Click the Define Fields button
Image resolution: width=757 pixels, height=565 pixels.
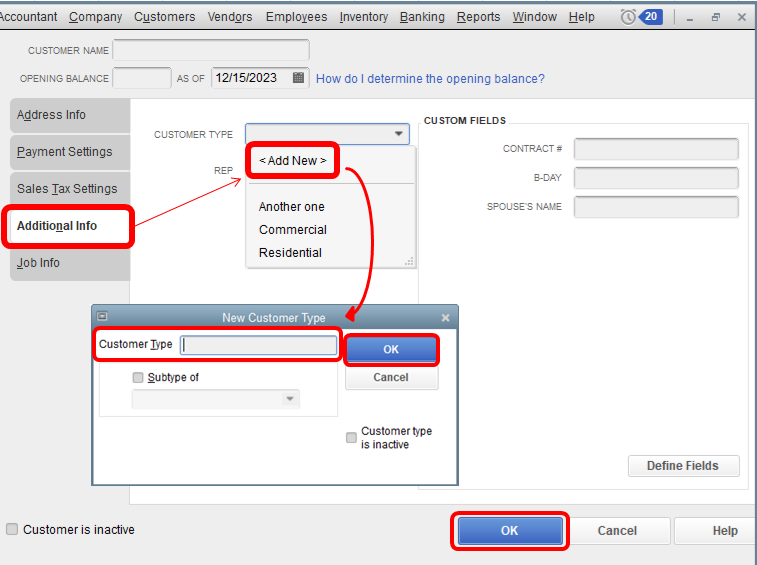(x=683, y=466)
